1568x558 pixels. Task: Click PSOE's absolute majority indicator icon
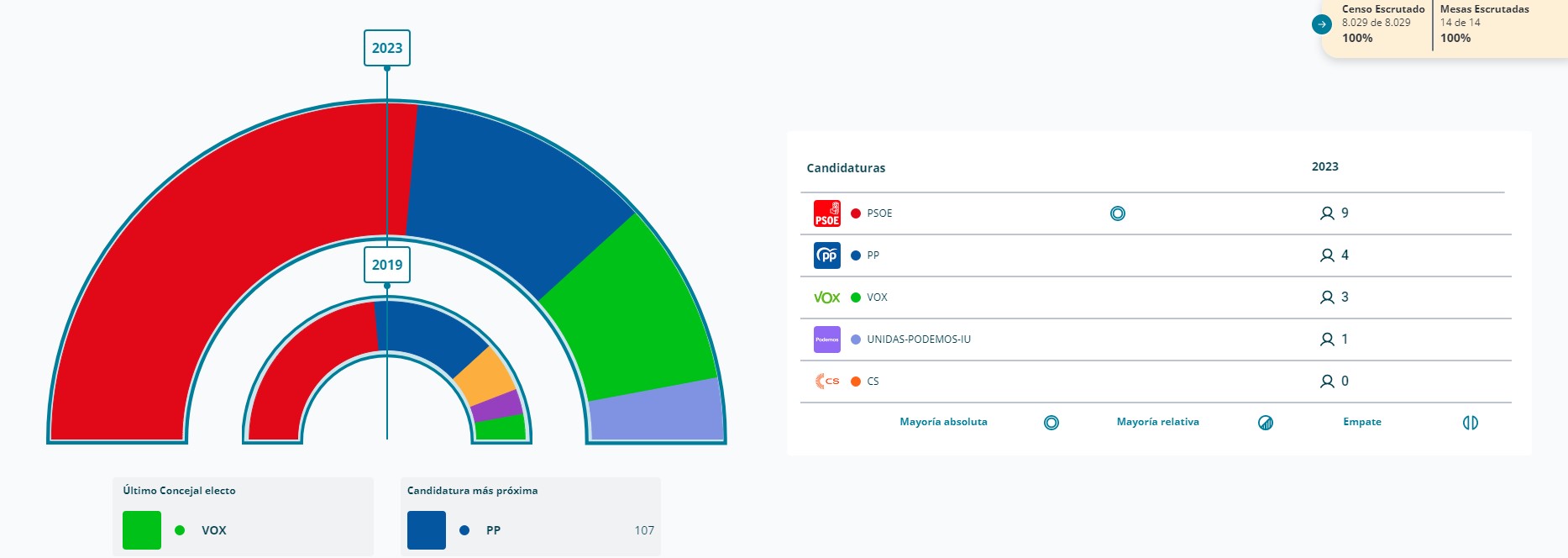[x=1118, y=213]
